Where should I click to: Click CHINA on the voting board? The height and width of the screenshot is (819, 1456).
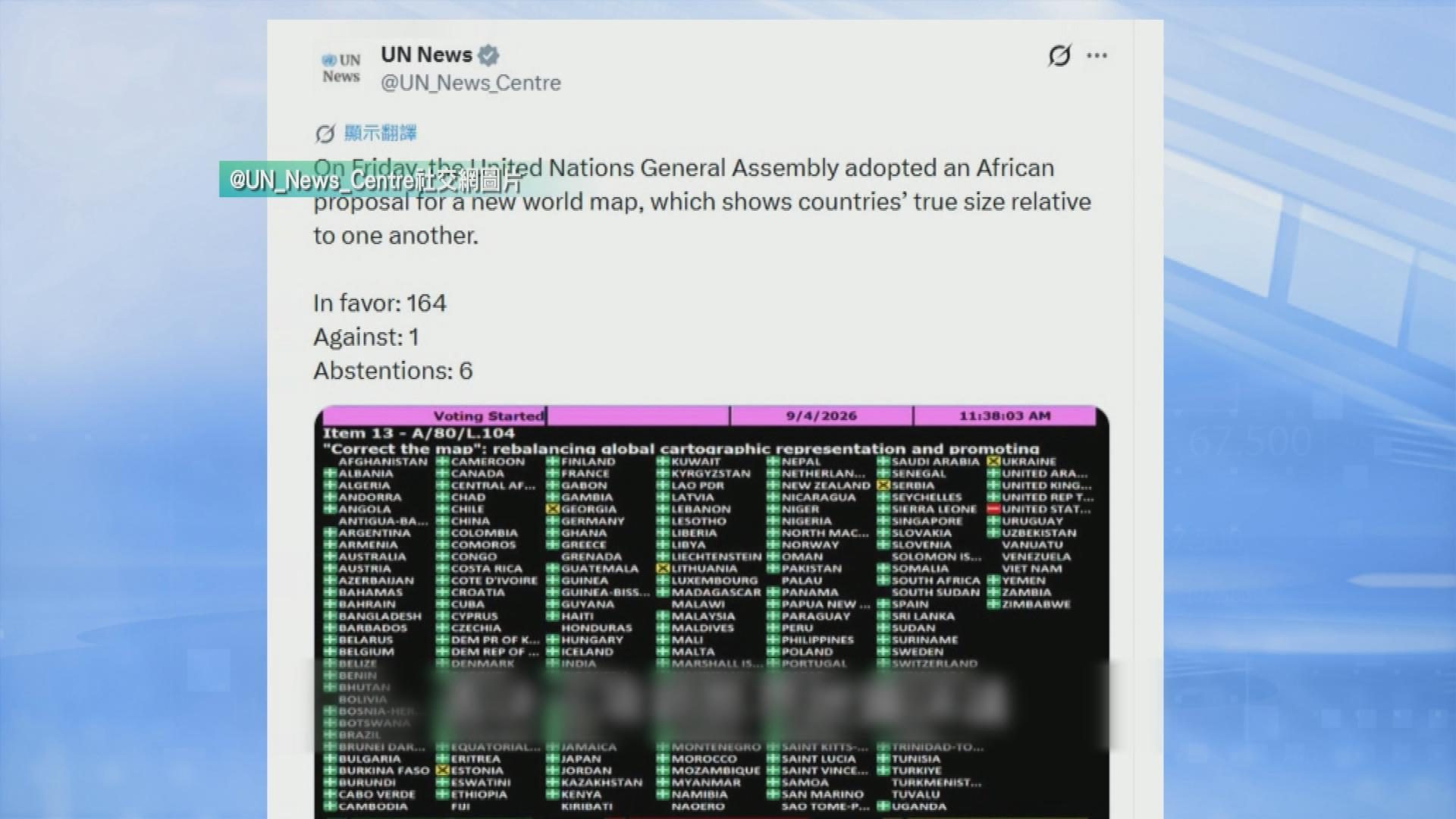click(x=470, y=521)
